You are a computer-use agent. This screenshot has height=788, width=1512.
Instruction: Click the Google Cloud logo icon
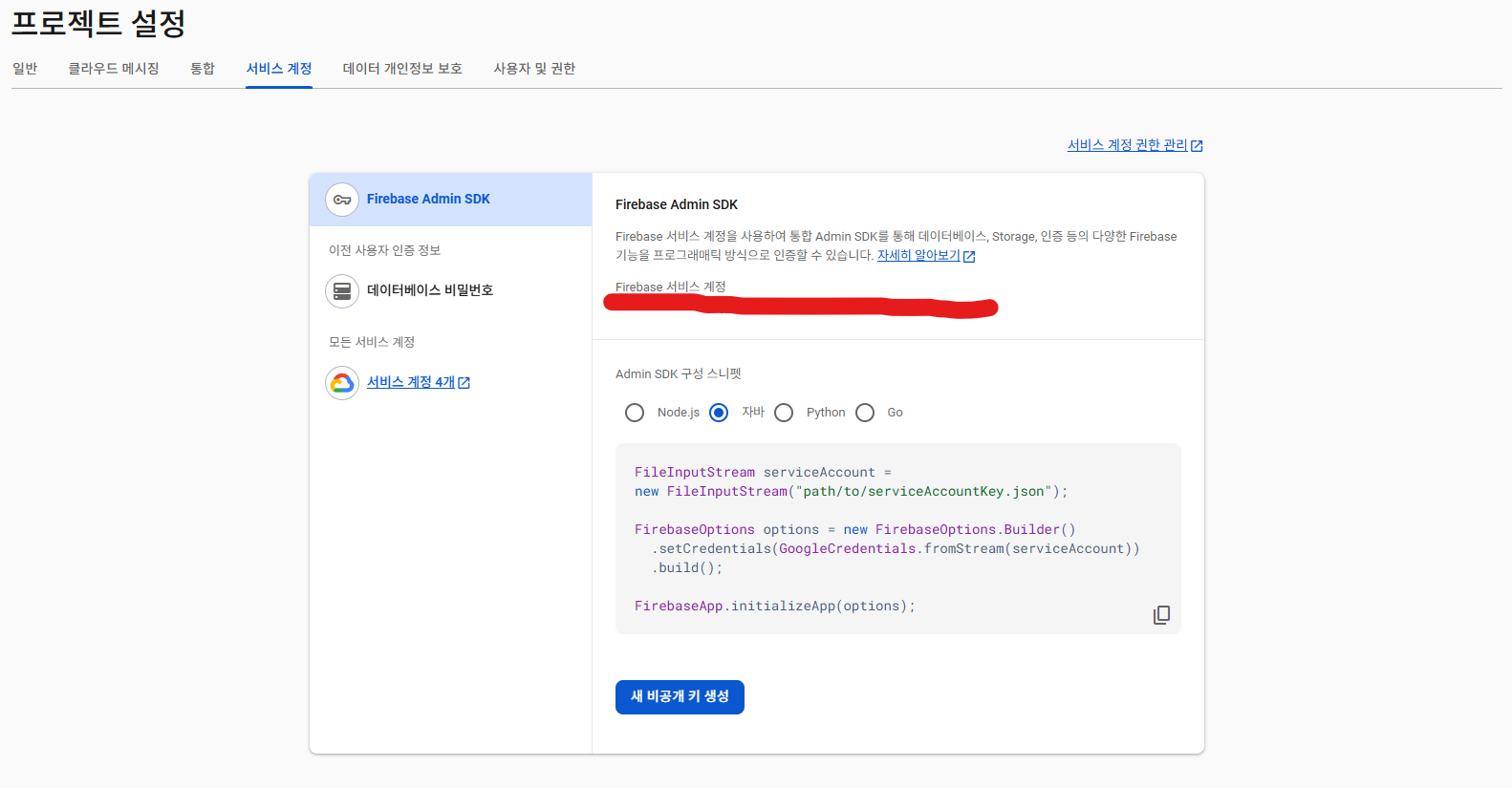click(x=342, y=383)
